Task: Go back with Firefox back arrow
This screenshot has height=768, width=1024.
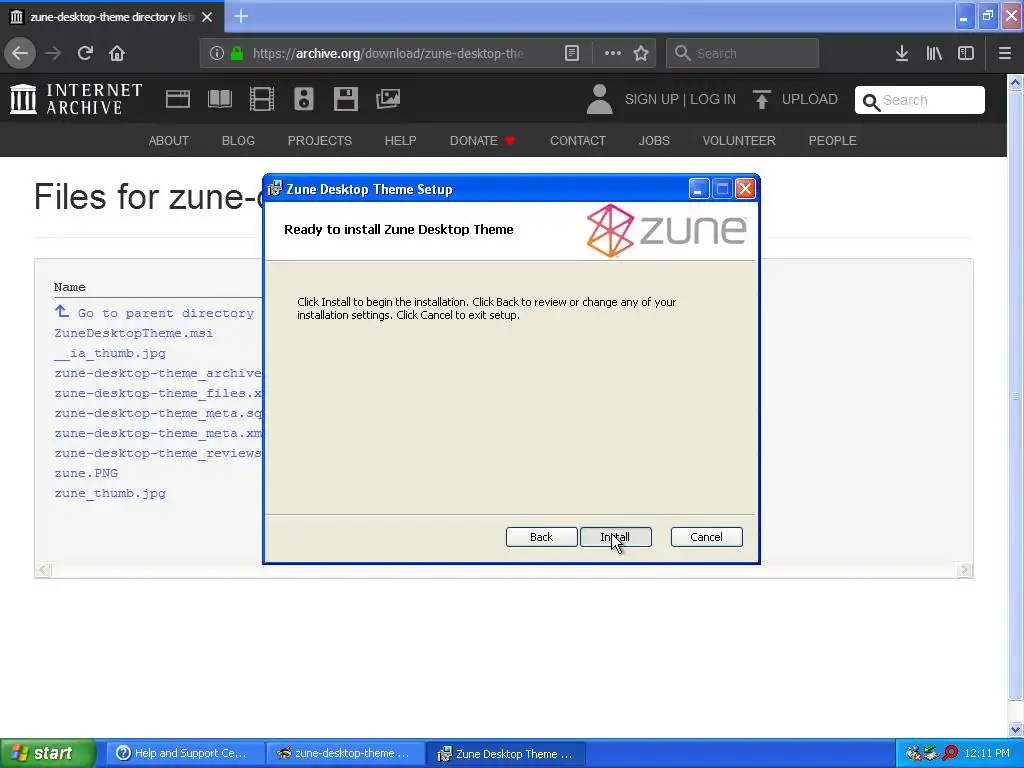Action: (x=20, y=54)
